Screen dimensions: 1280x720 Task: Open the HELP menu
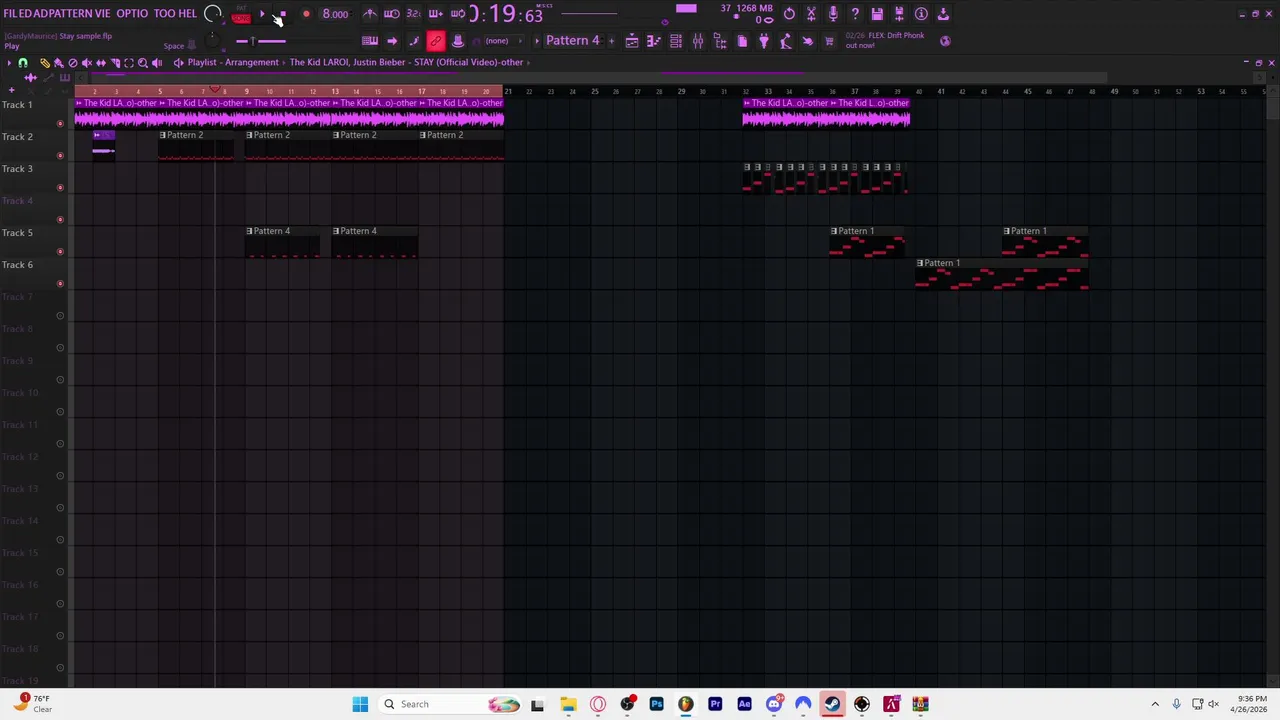[x=188, y=14]
